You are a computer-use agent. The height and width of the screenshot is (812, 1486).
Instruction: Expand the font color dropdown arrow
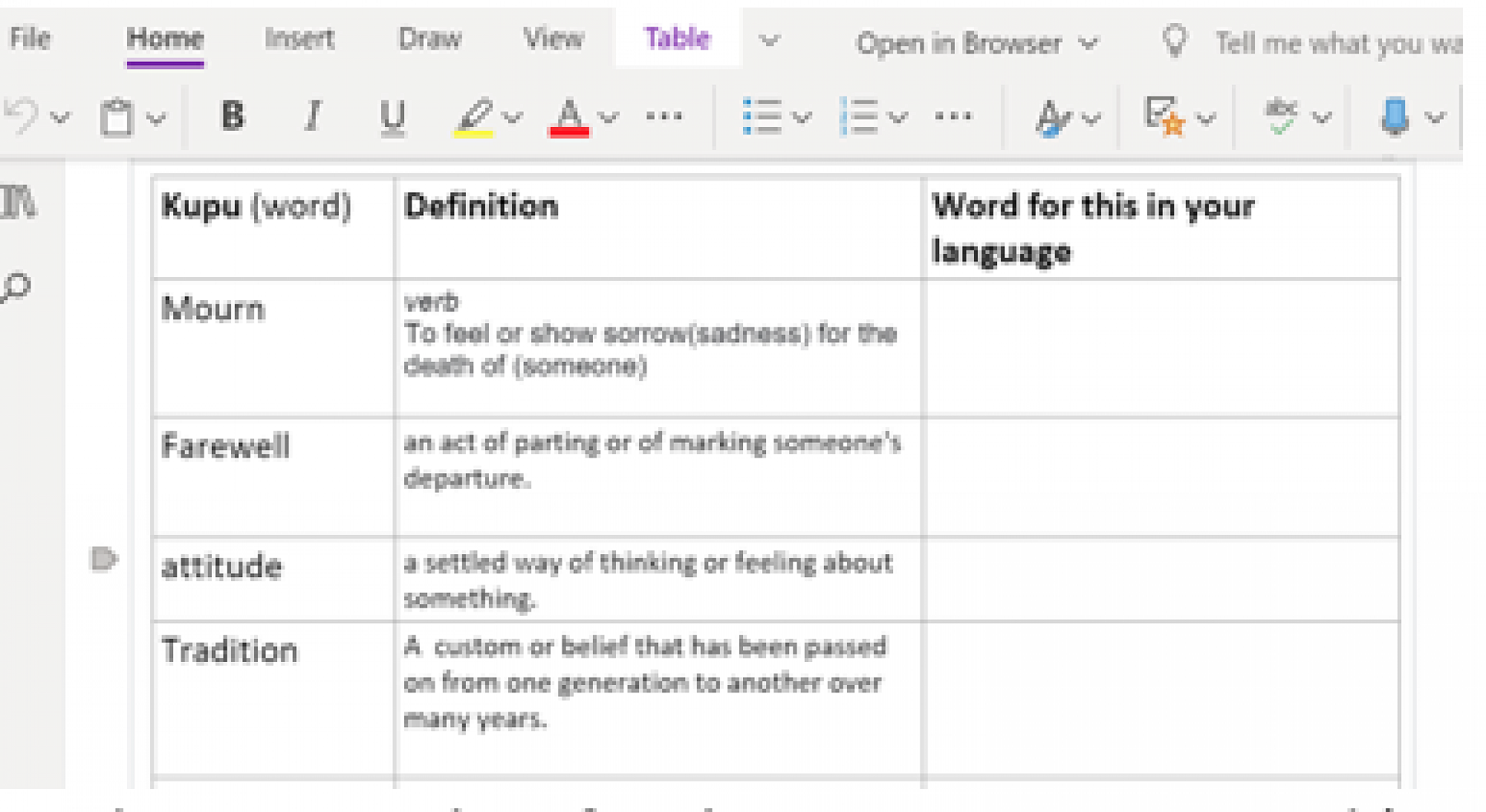609,117
